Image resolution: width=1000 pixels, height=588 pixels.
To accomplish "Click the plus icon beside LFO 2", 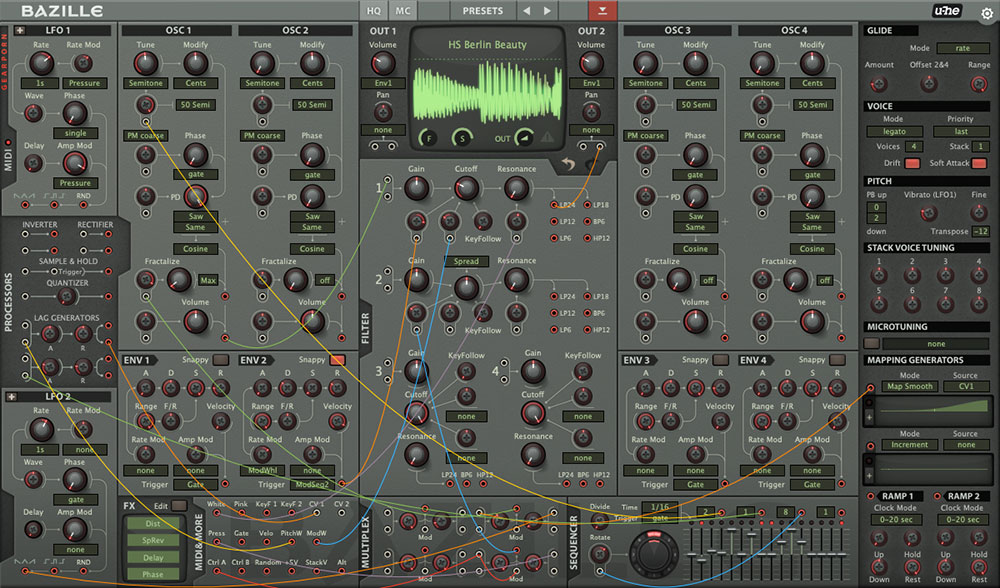I will click(x=12, y=396).
